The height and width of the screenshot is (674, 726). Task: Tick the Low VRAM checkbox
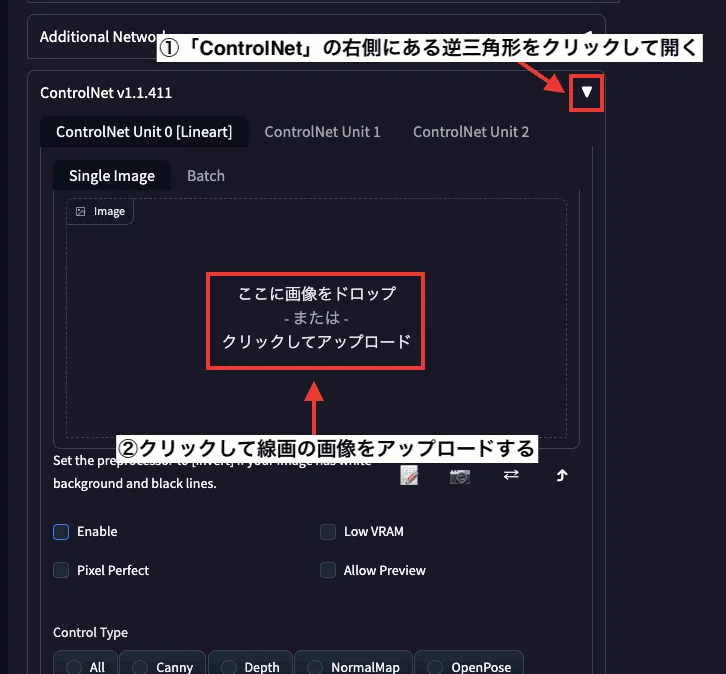point(328,532)
